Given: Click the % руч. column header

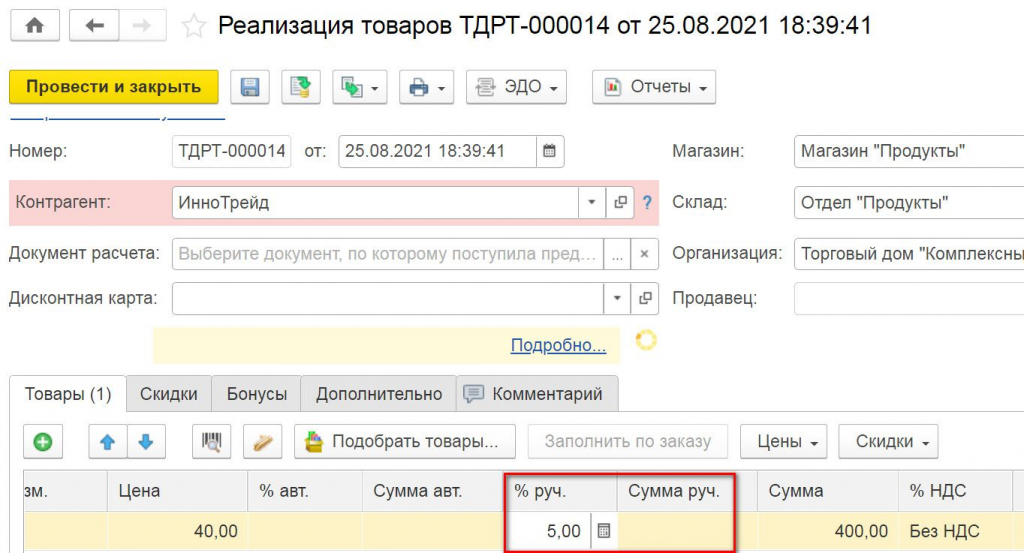Looking at the screenshot, I should click(560, 491).
